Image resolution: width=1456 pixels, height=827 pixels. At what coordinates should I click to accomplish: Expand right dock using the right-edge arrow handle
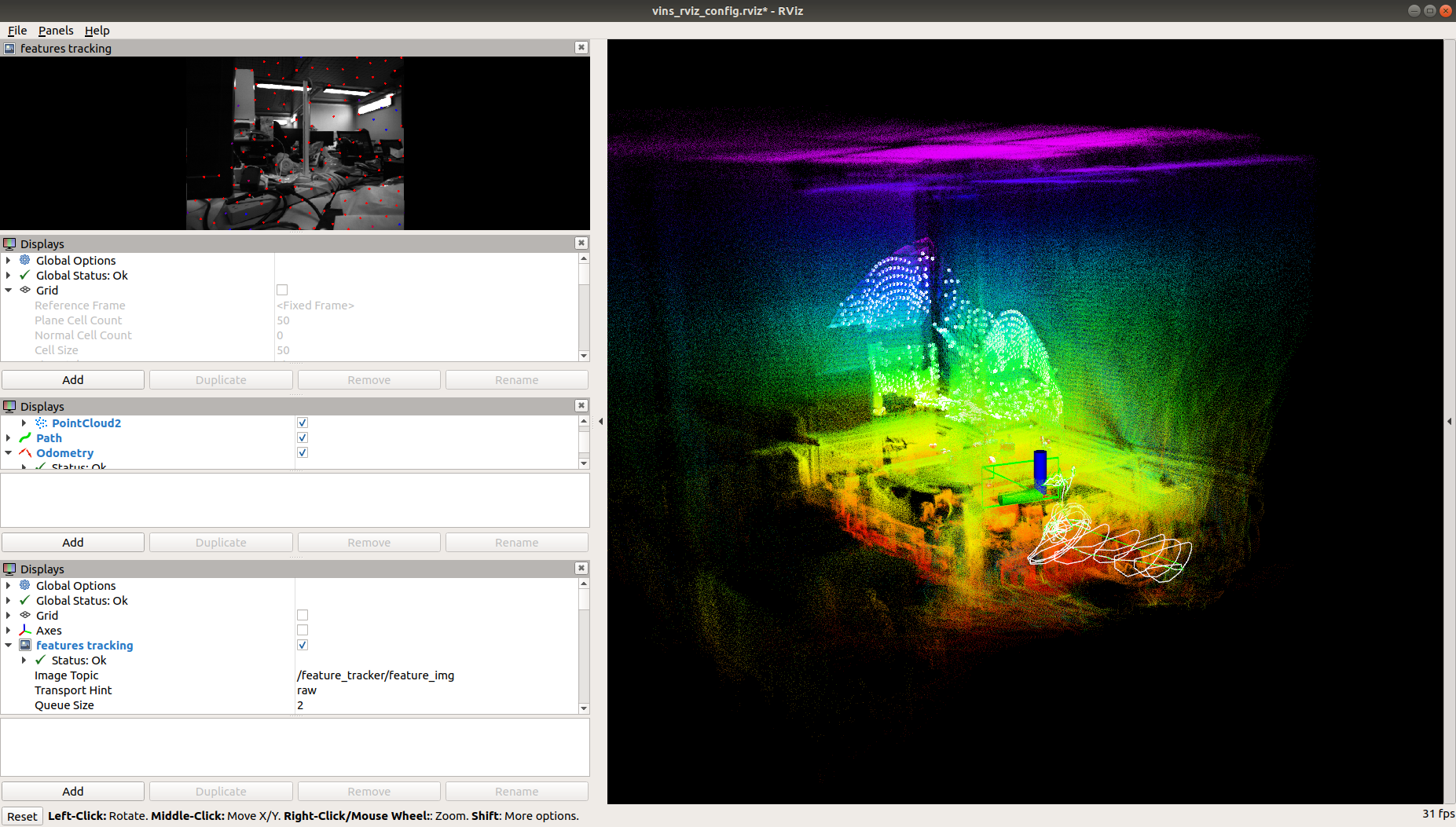pos(1450,422)
